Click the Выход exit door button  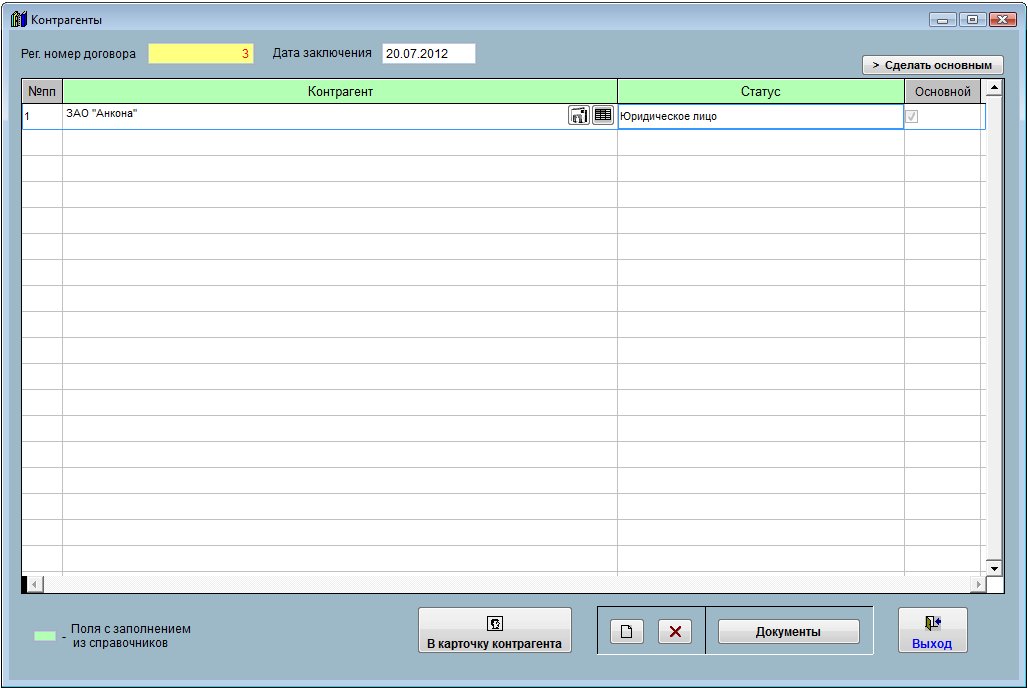point(932,630)
